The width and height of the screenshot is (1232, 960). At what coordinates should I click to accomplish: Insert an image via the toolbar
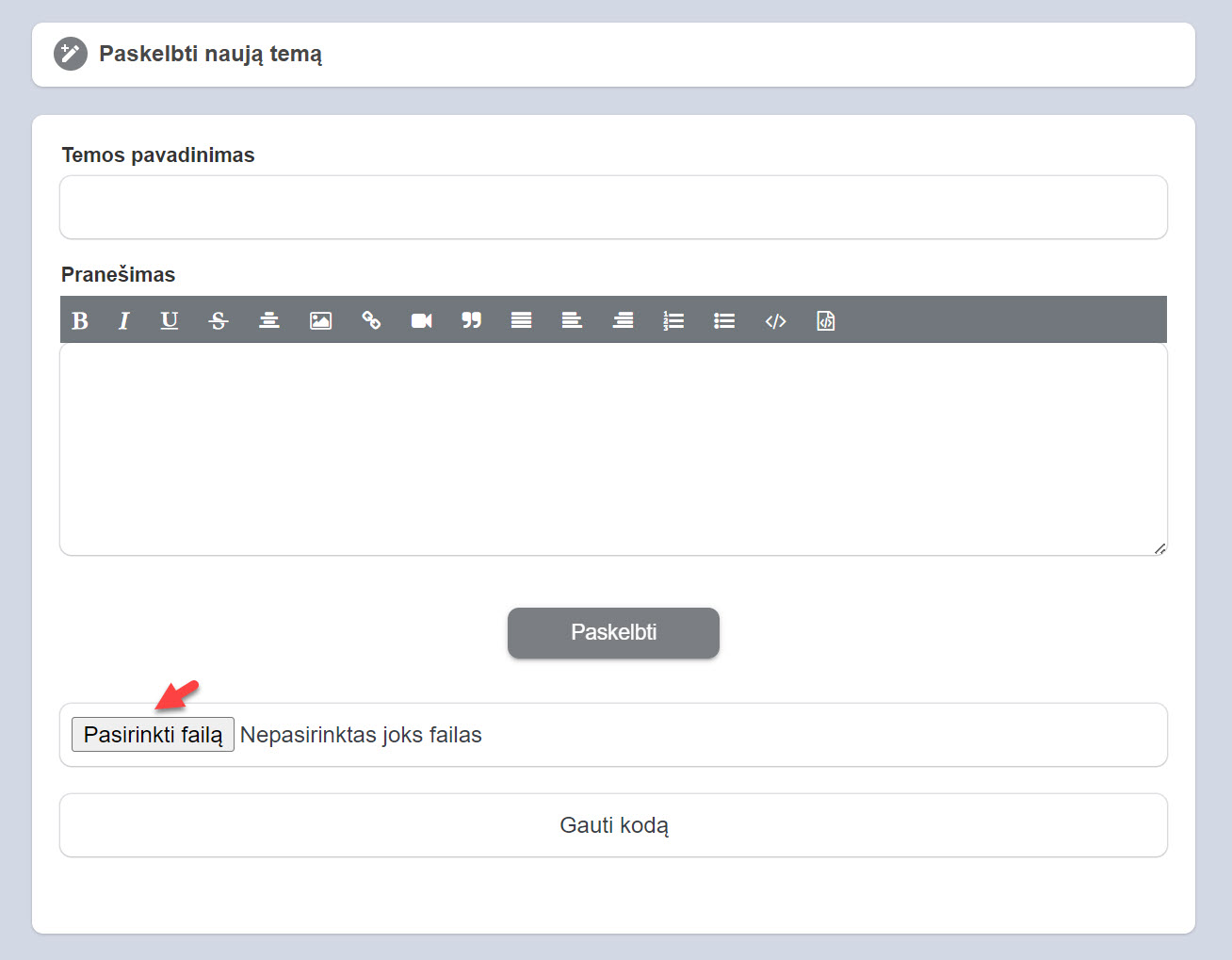pyautogui.click(x=321, y=321)
